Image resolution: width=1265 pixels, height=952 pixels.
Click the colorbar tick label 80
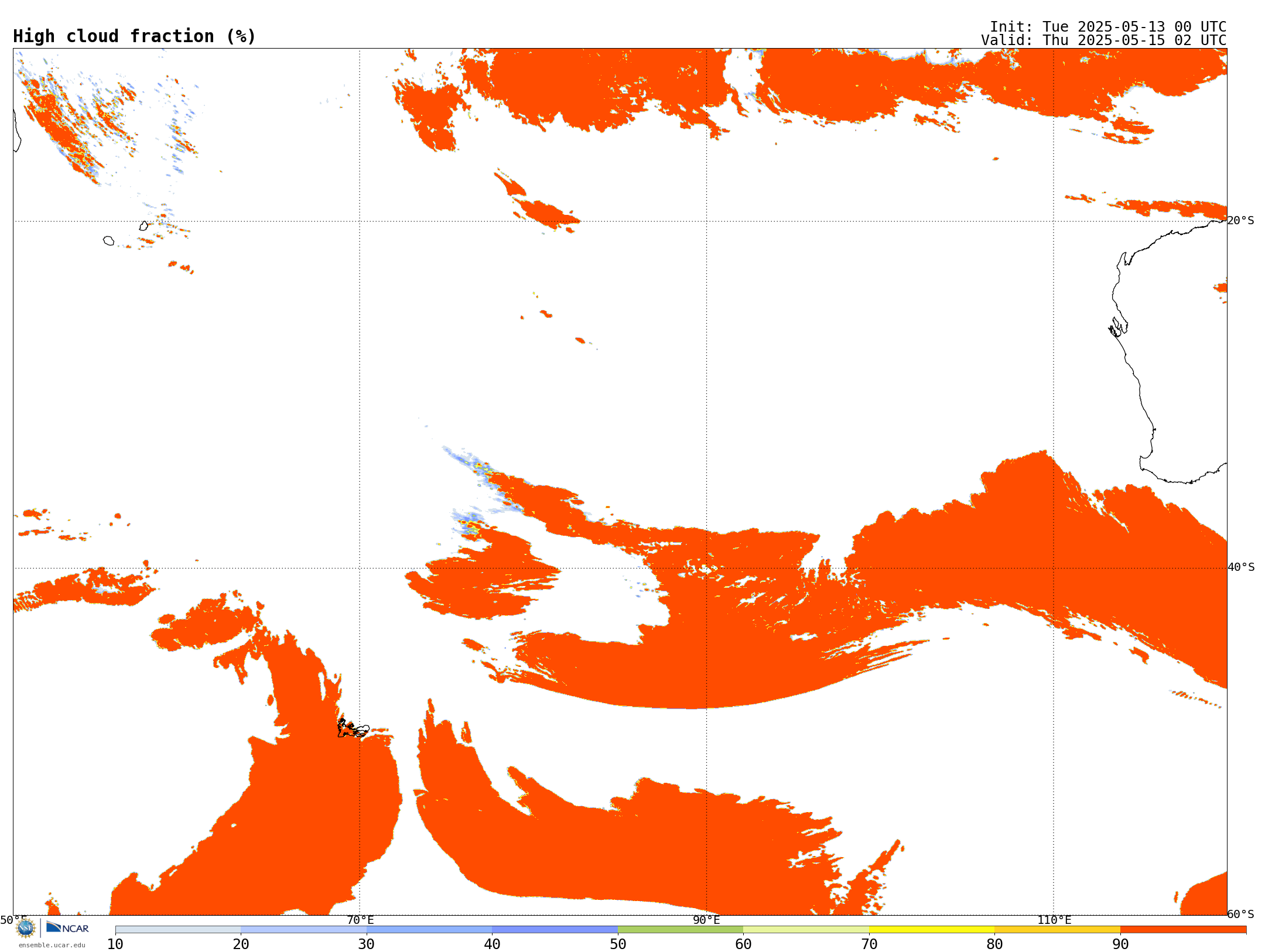pos(994,944)
